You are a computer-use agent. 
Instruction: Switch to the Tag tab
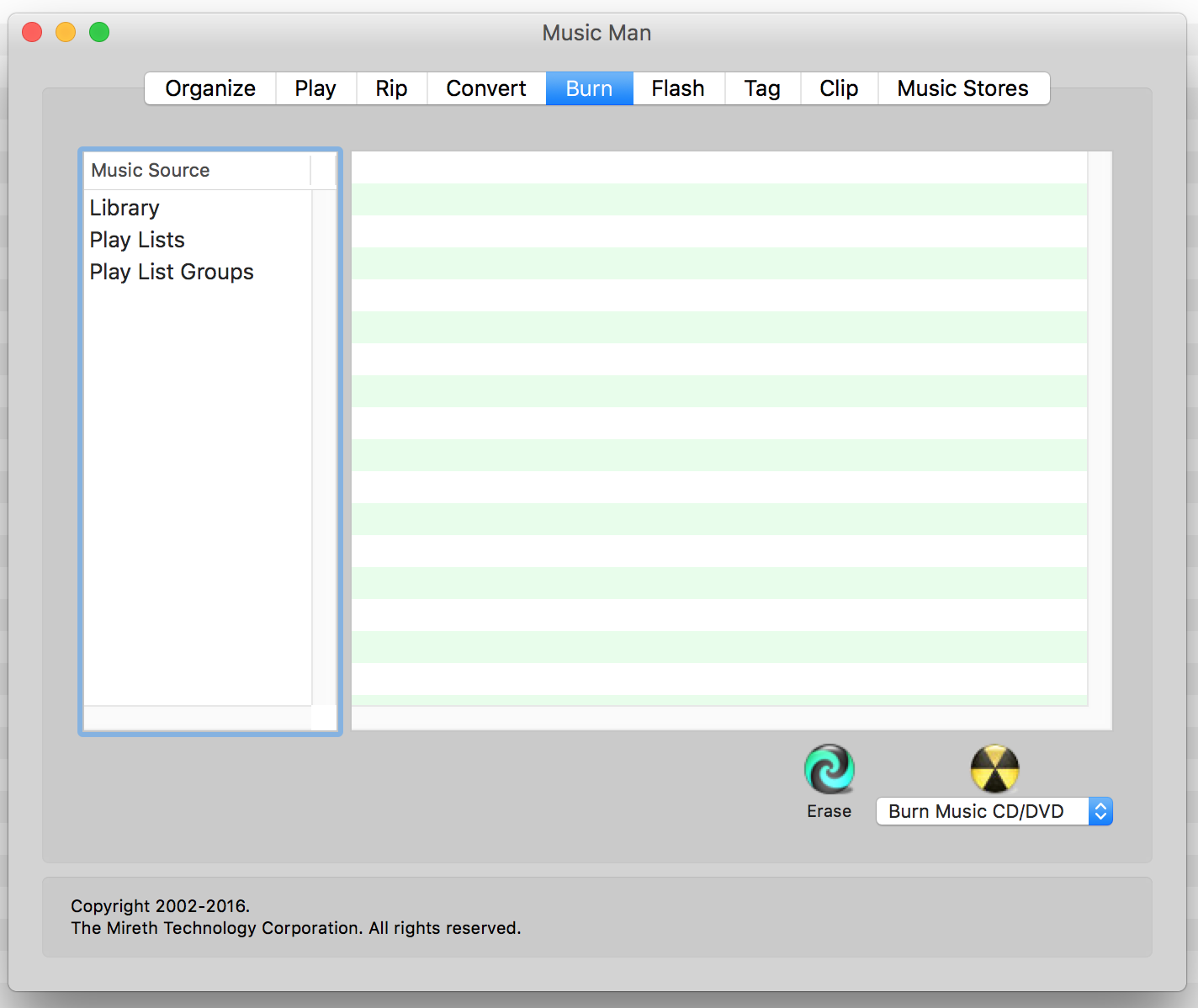(x=762, y=88)
